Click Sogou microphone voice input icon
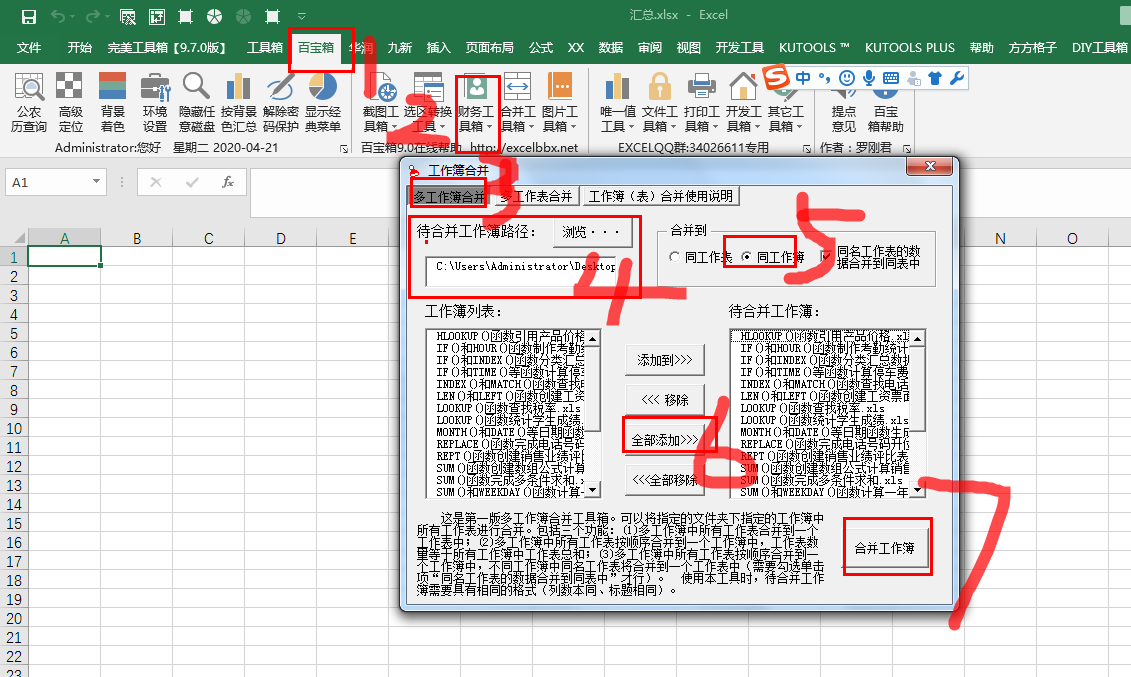The image size is (1131, 677). [x=869, y=78]
